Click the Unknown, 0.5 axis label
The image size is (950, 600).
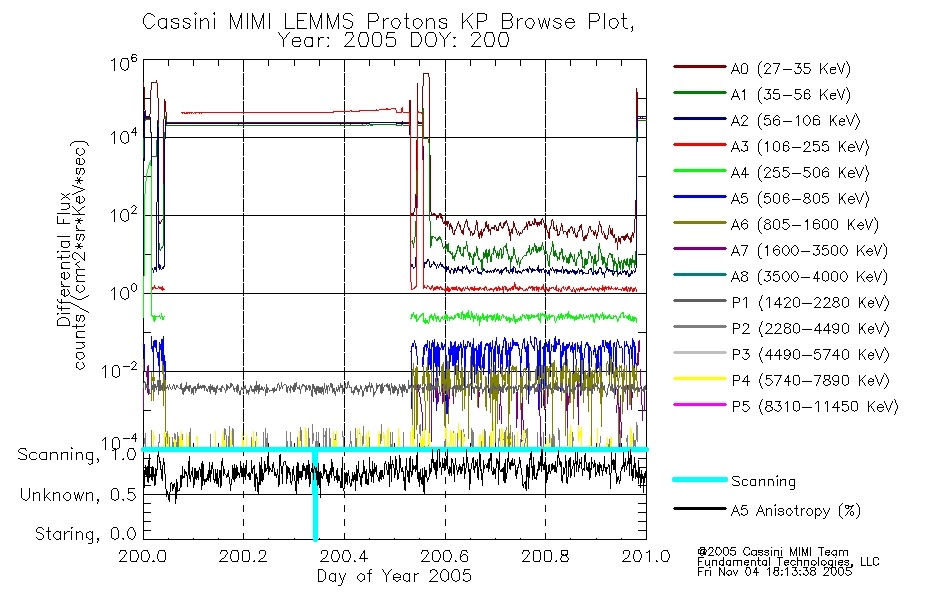78,496
